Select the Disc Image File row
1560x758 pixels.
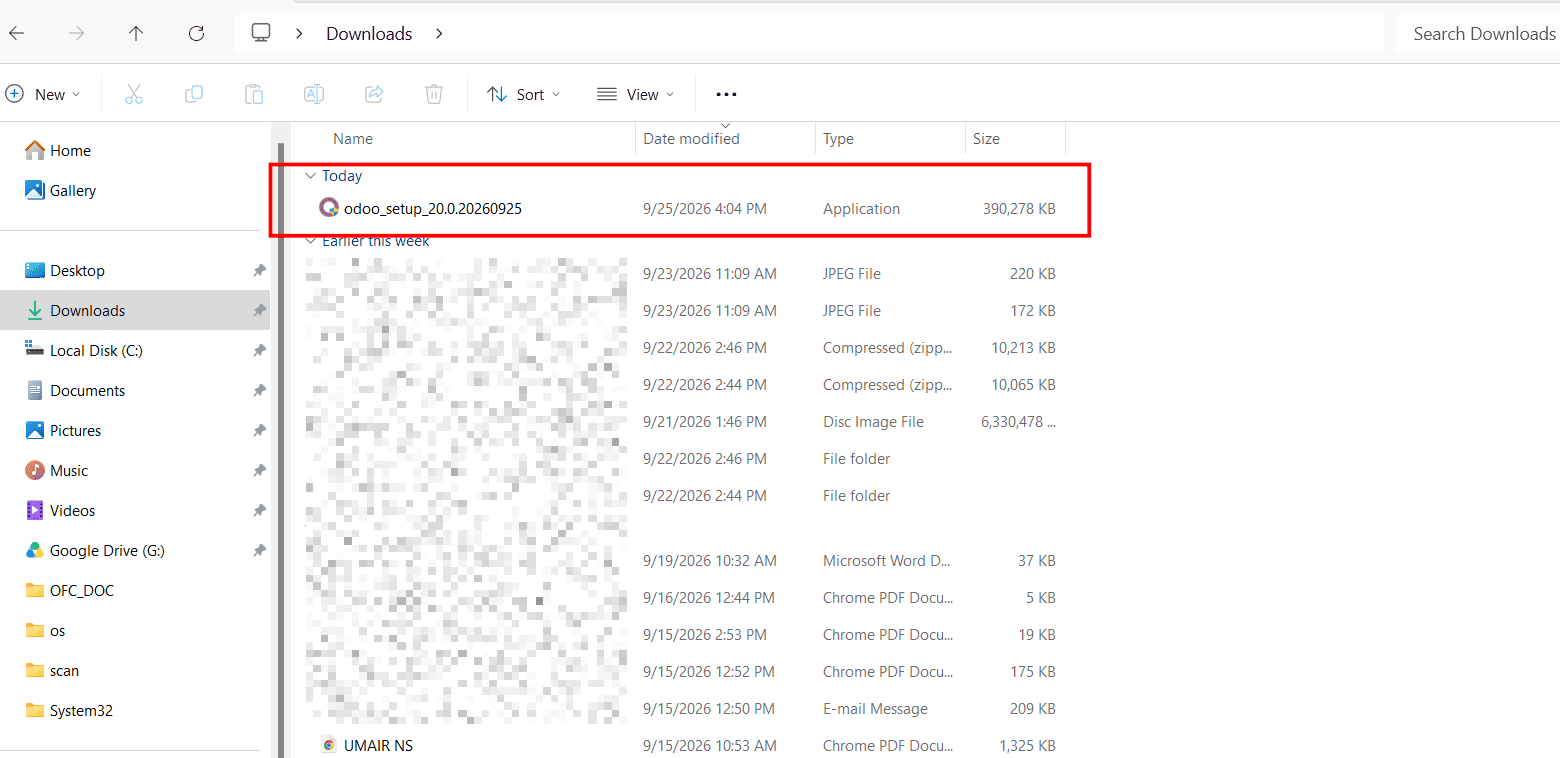click(x=683, y=422)
